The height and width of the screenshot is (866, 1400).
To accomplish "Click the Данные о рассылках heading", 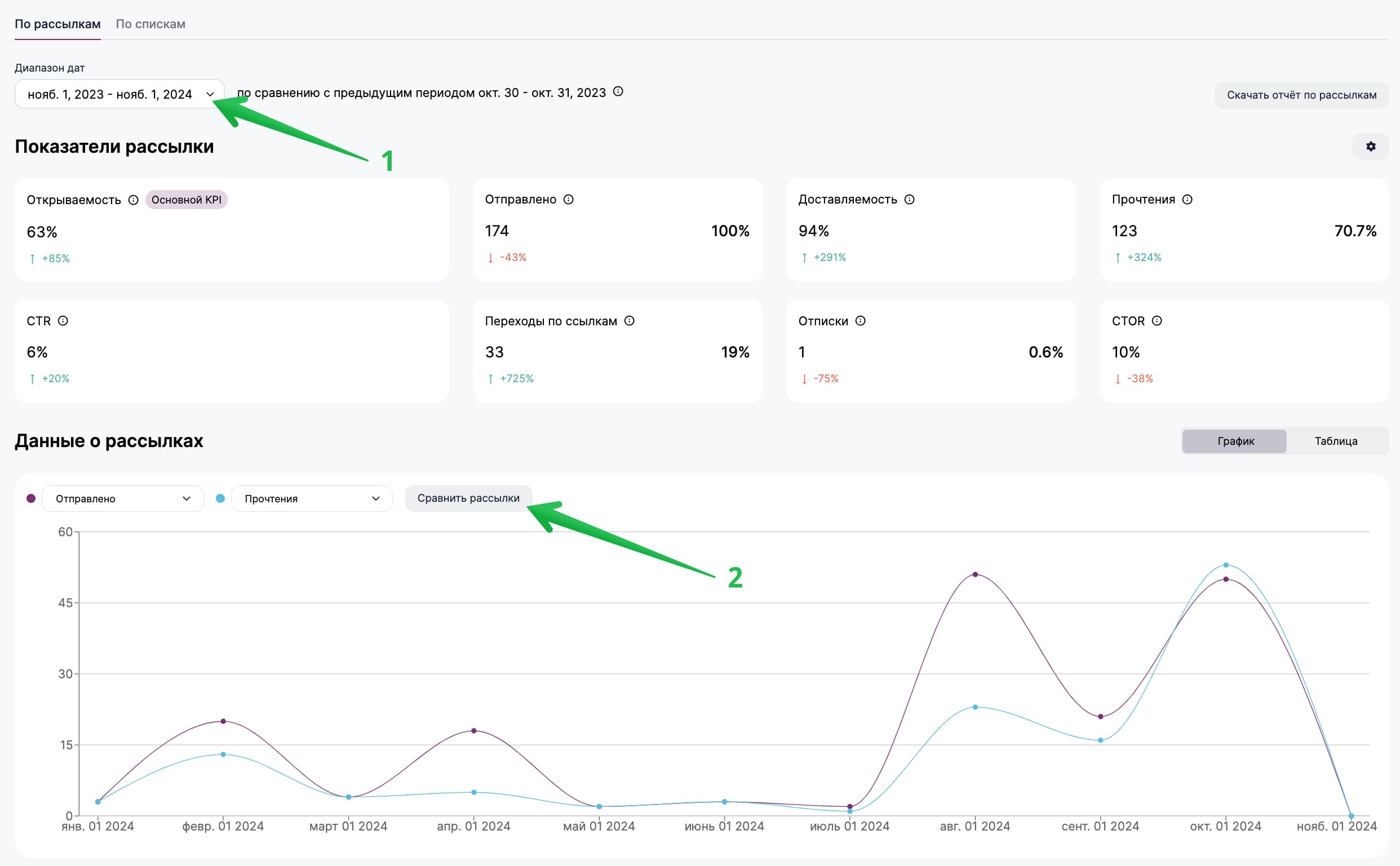I will click(x=109, y=440).
